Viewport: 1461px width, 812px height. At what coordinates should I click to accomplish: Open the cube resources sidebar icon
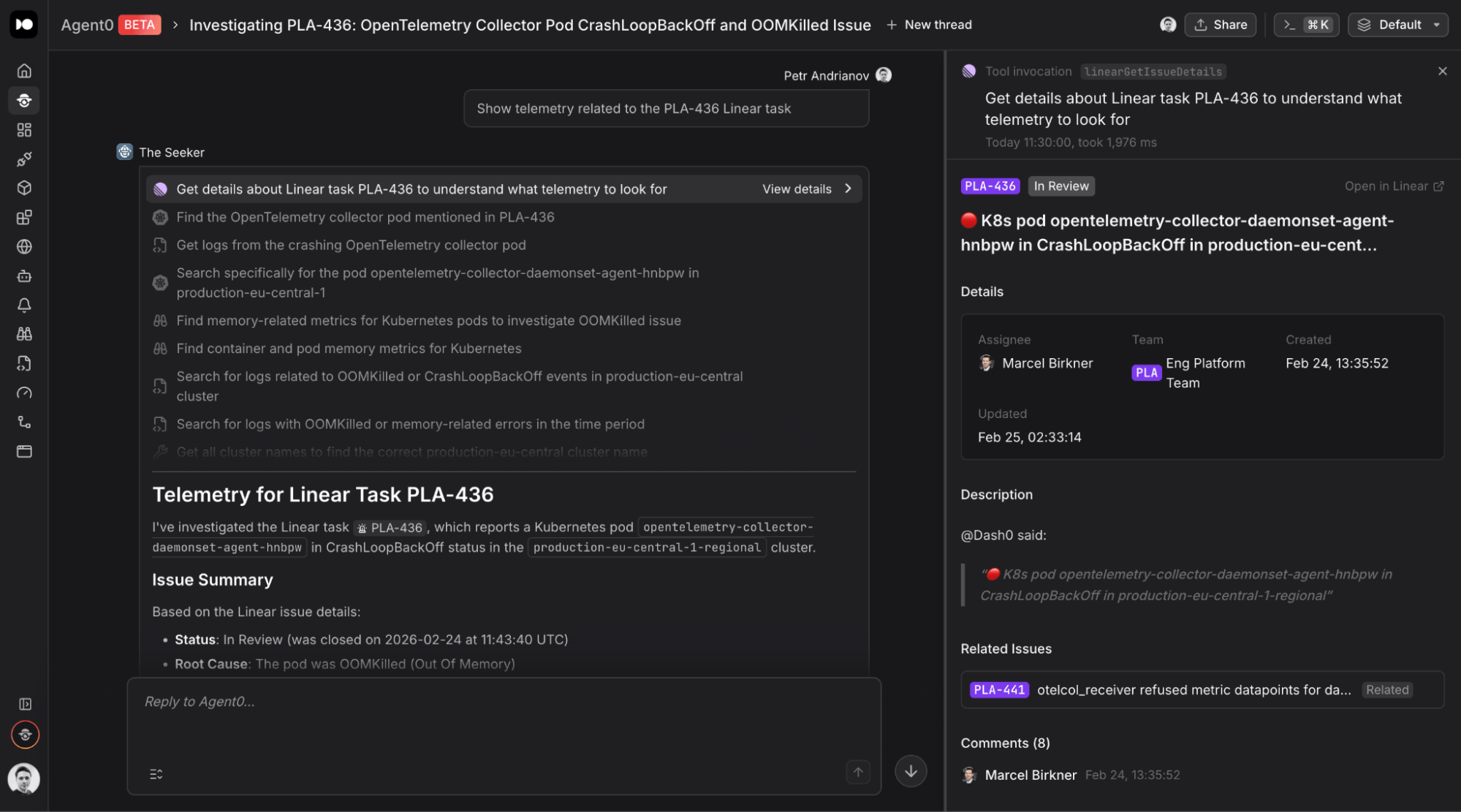tap(24, 188)
